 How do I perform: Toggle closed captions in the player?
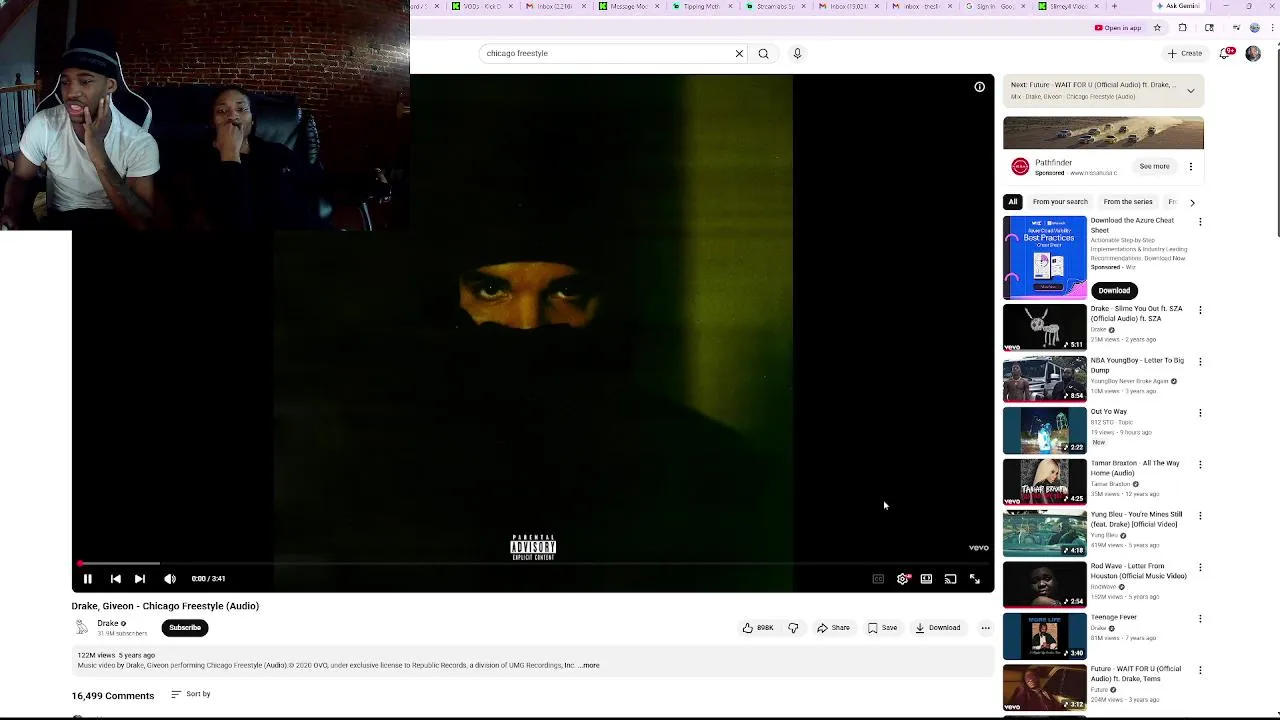878,579
